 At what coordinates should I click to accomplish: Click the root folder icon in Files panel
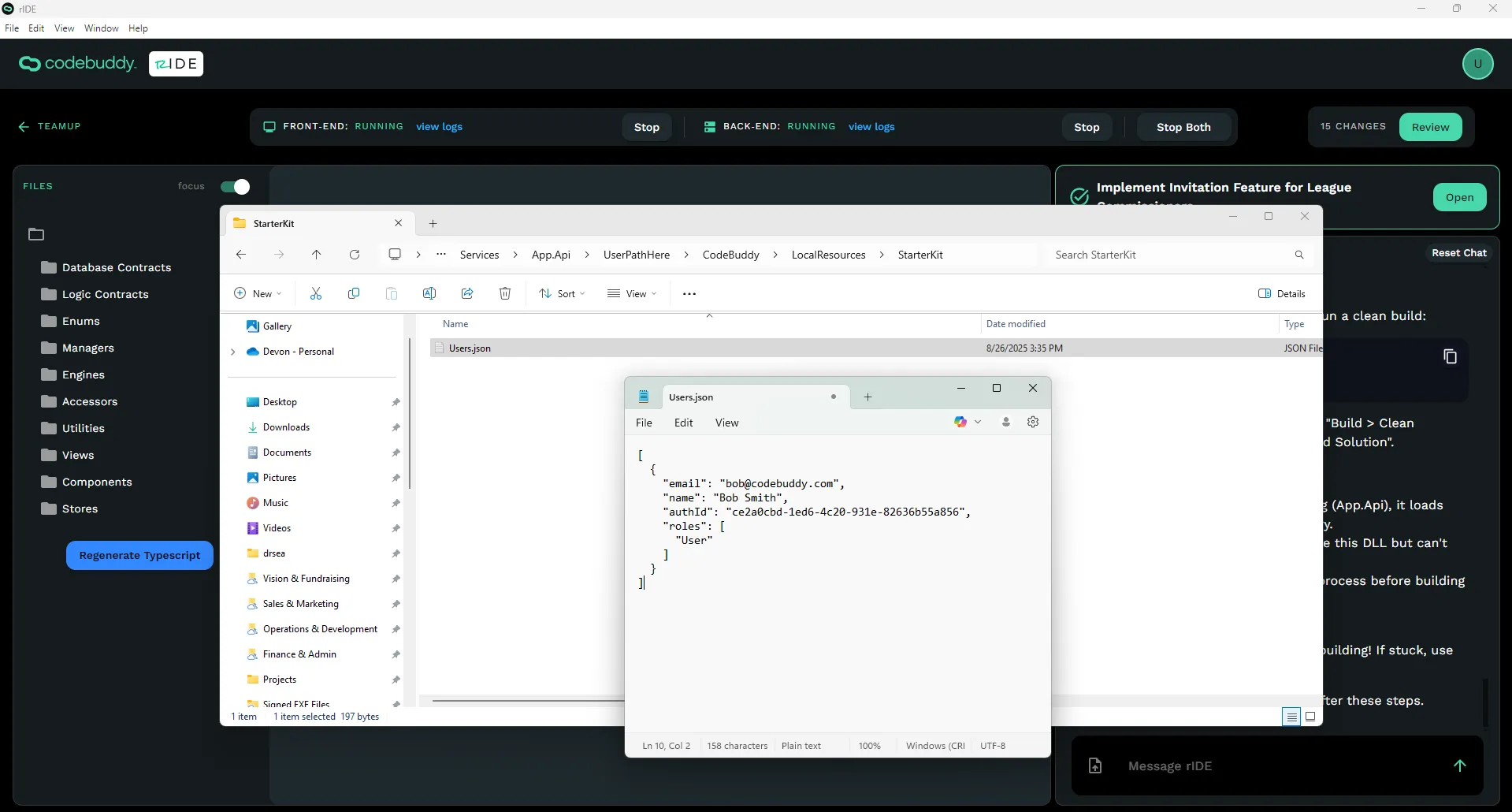[36, 234]
